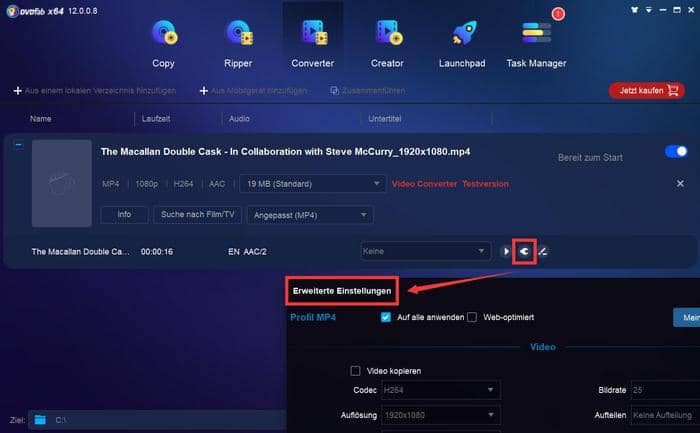Collapse the video entry with minus icon
Screen dimensions: 700x433
click(x=18, y=145)
